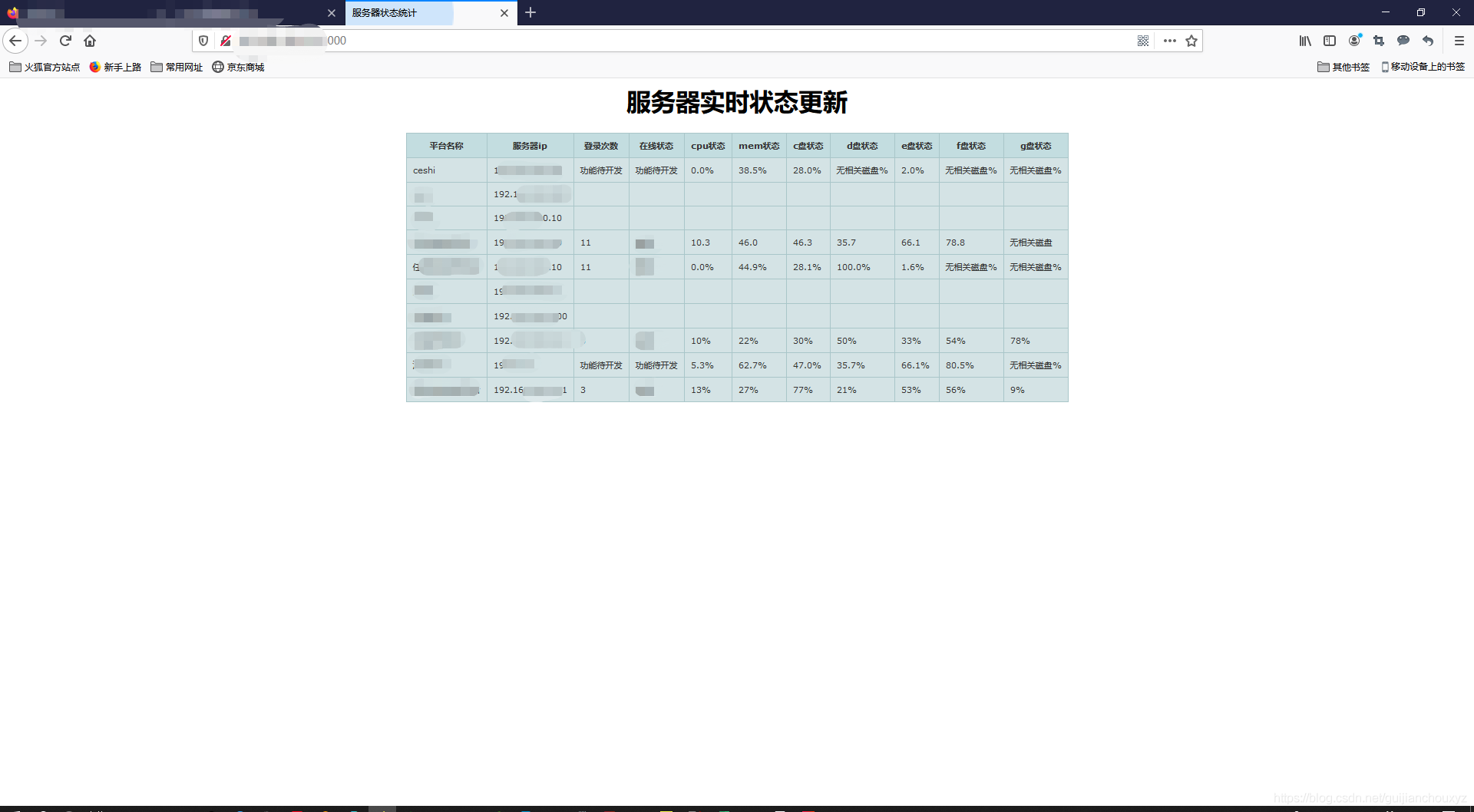Switch to the 服务器状态统计 tab
The width and height of the screenshot is (1474, 812).
point(431,13)
